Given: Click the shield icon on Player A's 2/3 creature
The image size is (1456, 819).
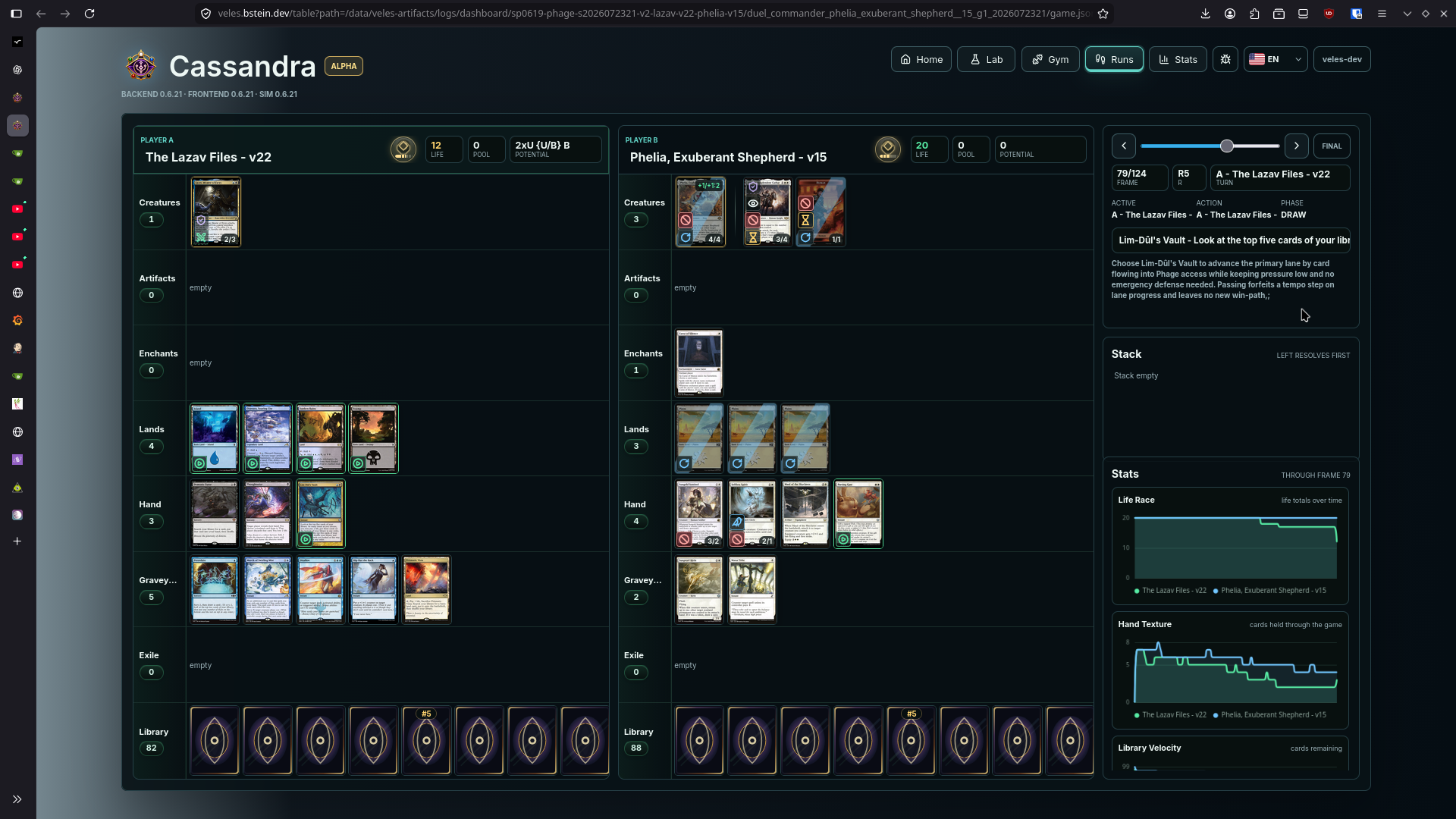Looking at the screenshot, I should click(201, 221).
